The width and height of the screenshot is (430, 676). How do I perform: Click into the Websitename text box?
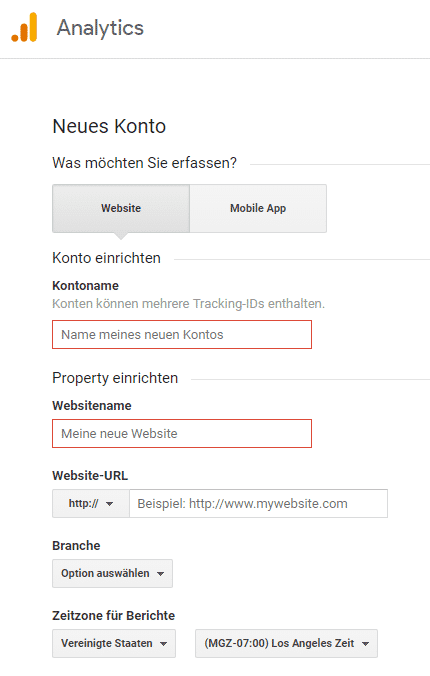pos(182,433)
